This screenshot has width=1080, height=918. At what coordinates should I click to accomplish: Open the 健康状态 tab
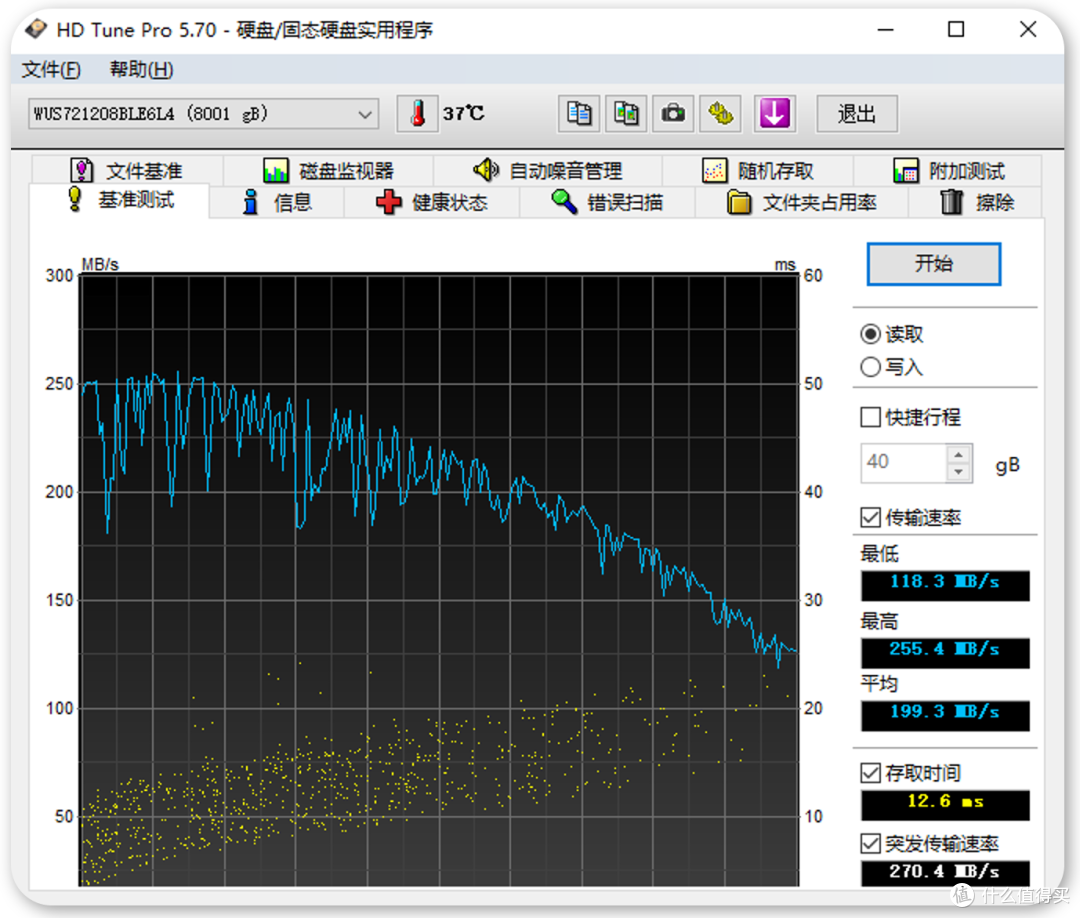point(432,202)
